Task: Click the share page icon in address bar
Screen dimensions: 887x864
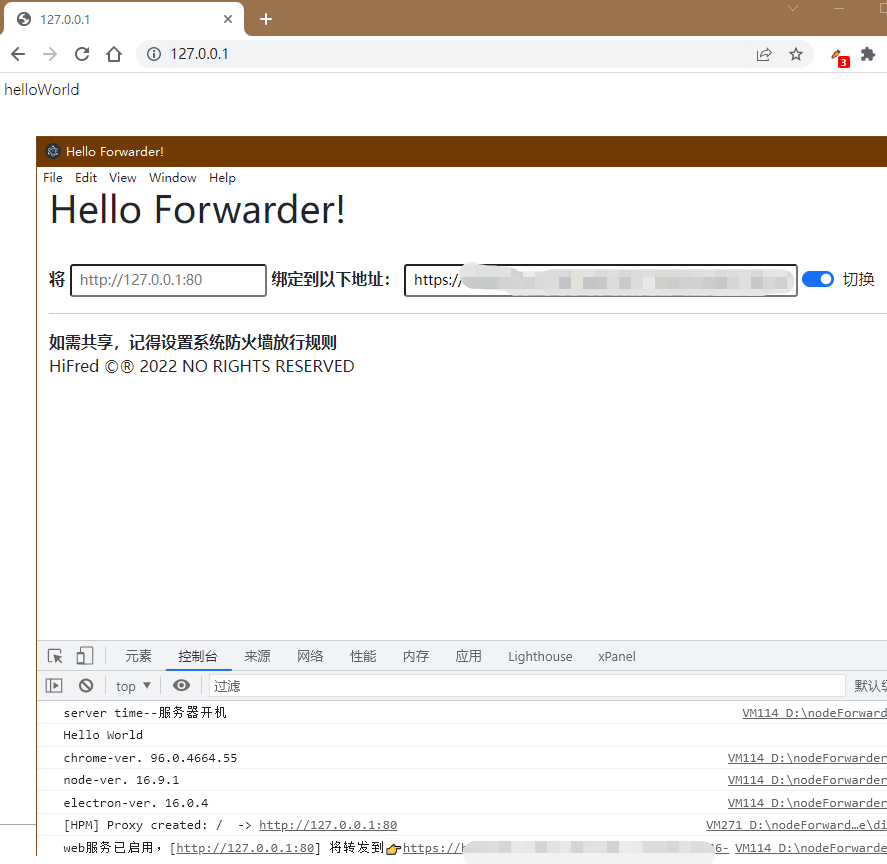Action: (764, 54)
